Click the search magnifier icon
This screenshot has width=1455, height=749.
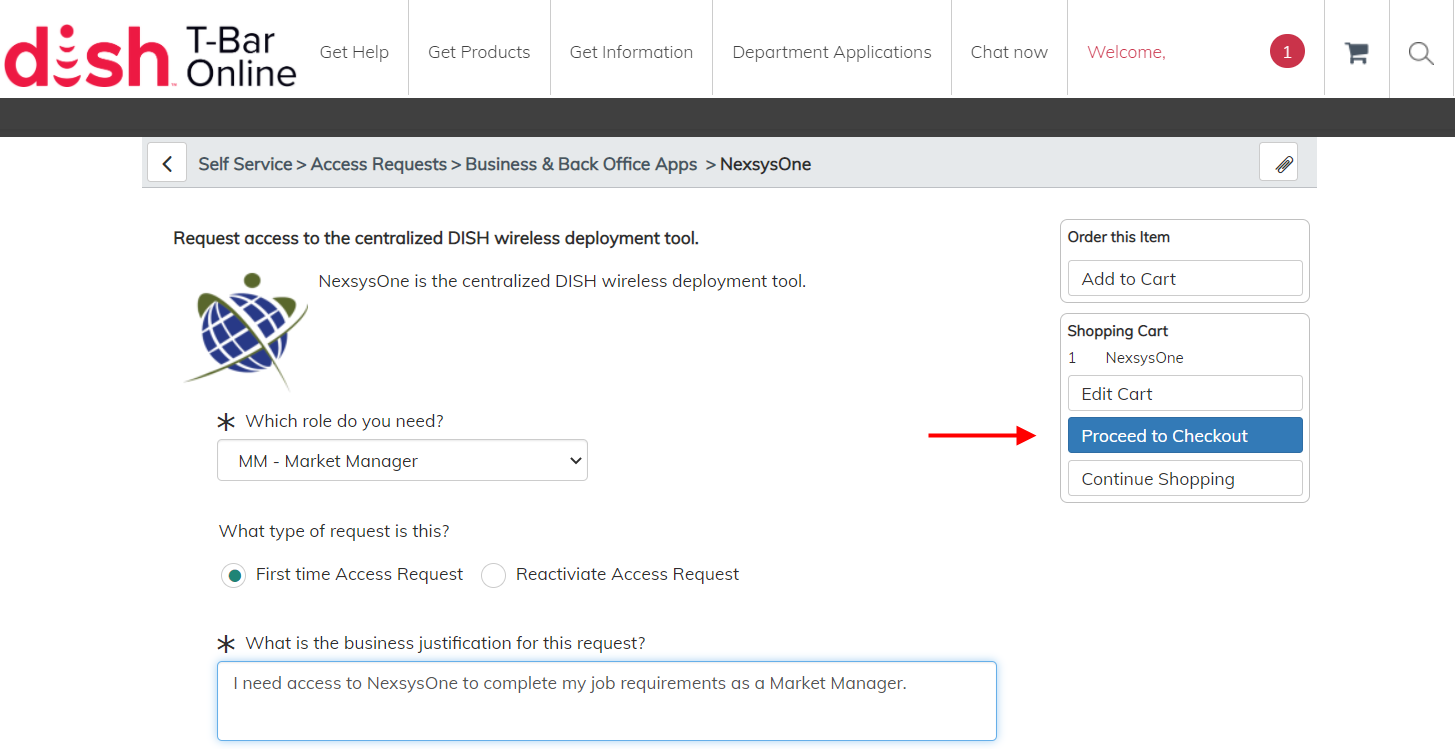tap(1421, 53)
